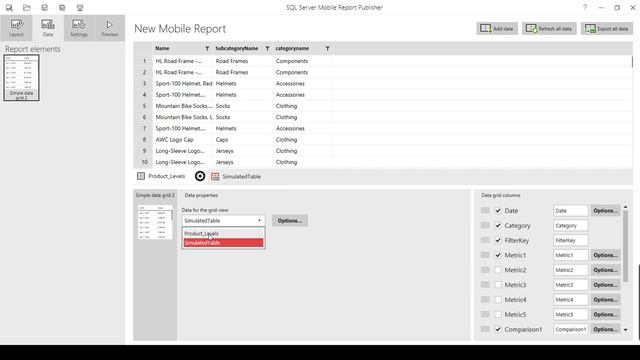Click the server connection icon in title bar
The width and height of the screenshot is (640, 360).
[x=80, y=7]
